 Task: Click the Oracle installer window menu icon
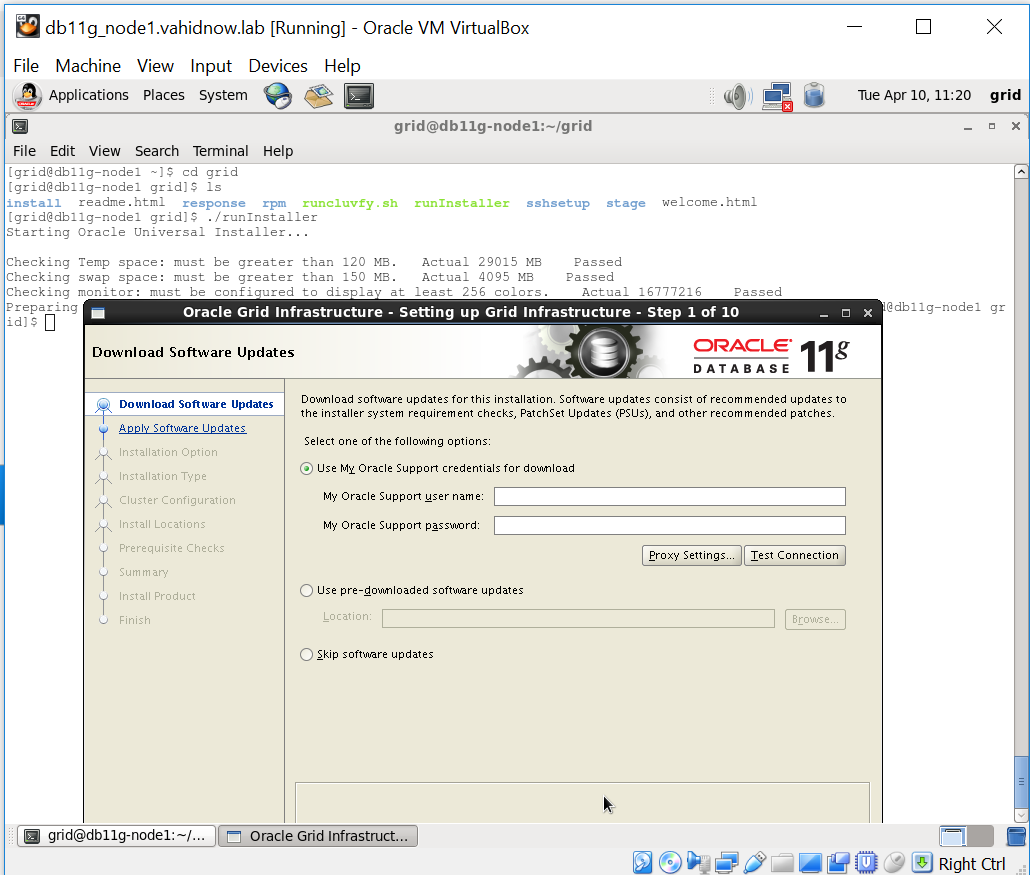pyautogui.click(x=98, y=313)
